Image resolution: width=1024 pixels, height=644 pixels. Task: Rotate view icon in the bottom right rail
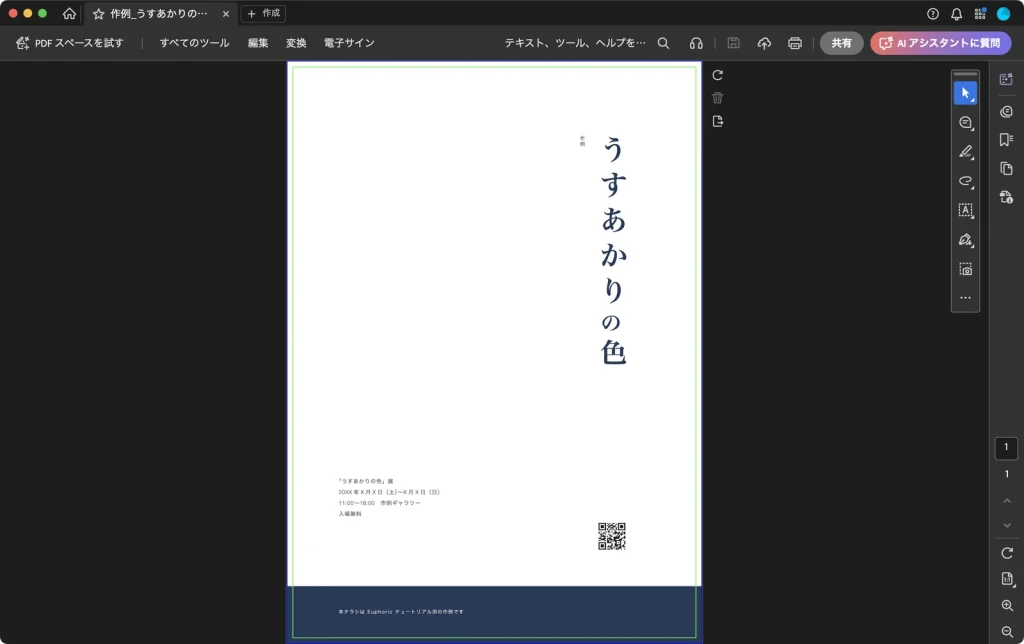click(1006, 553)
